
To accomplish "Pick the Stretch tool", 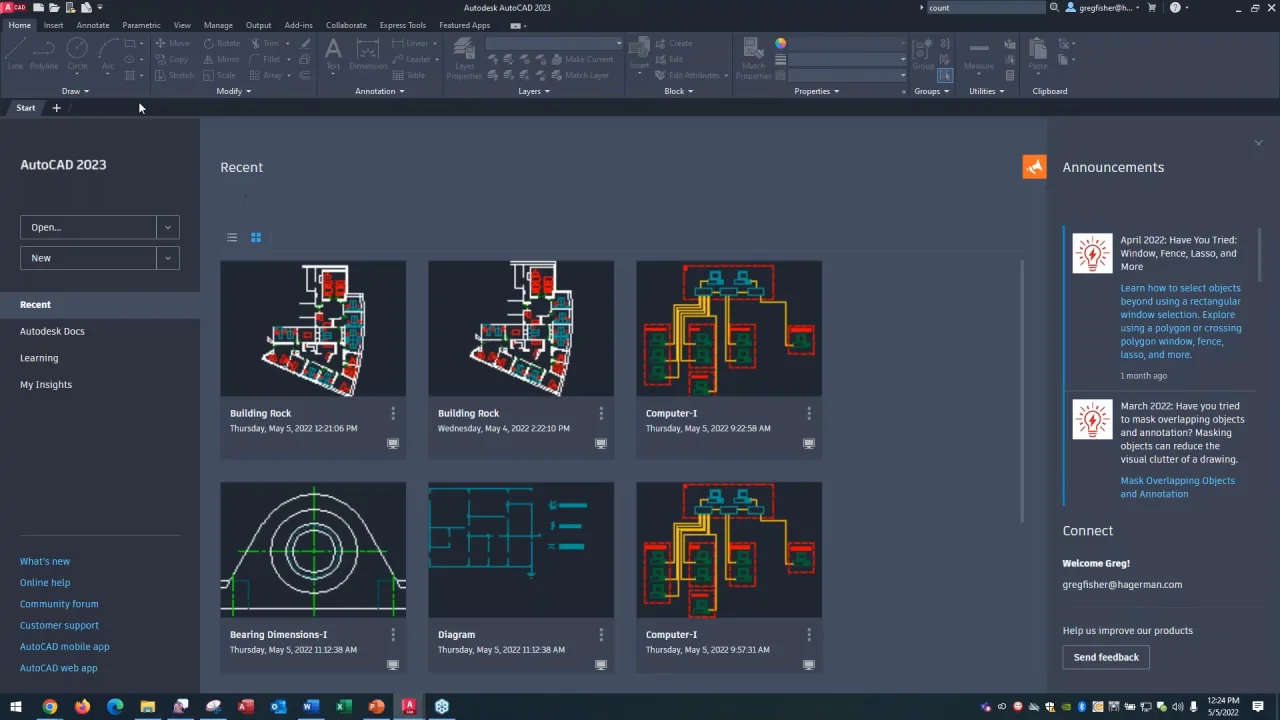I will [x=174, y=75].
